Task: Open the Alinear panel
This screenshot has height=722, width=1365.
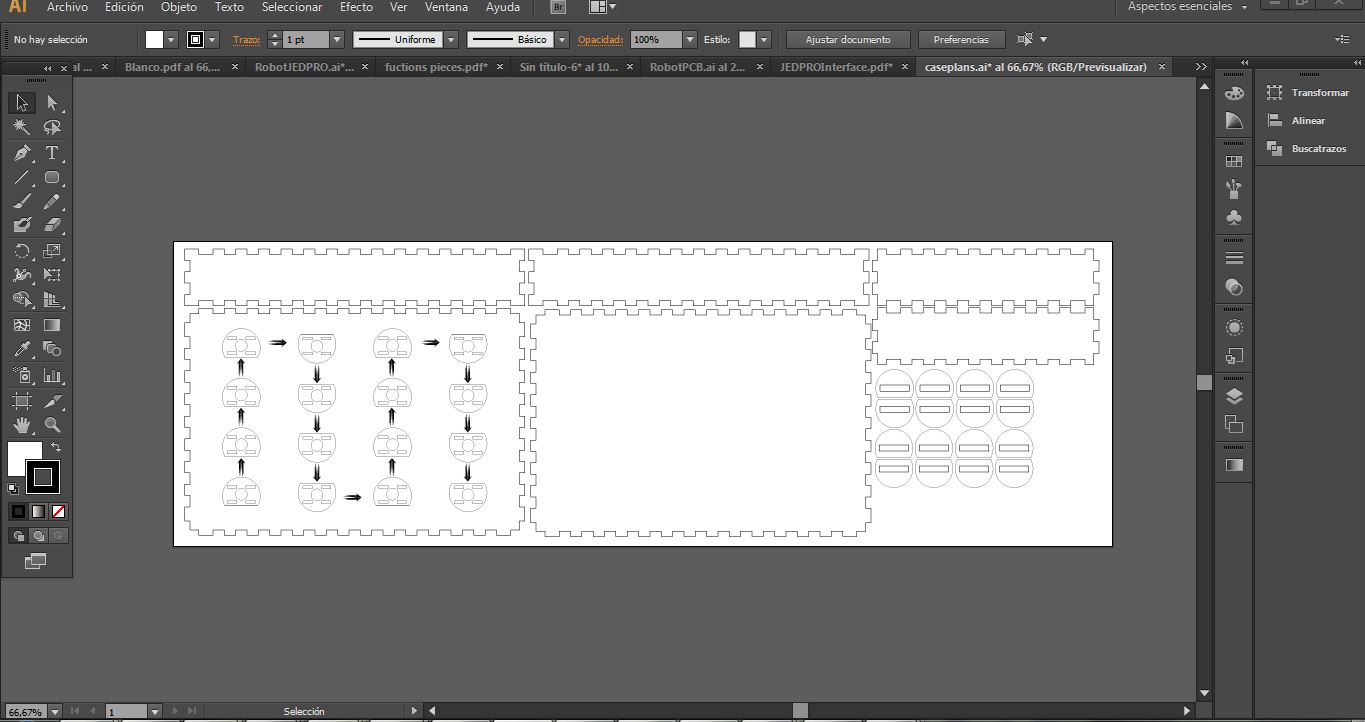Action: 1296,121
